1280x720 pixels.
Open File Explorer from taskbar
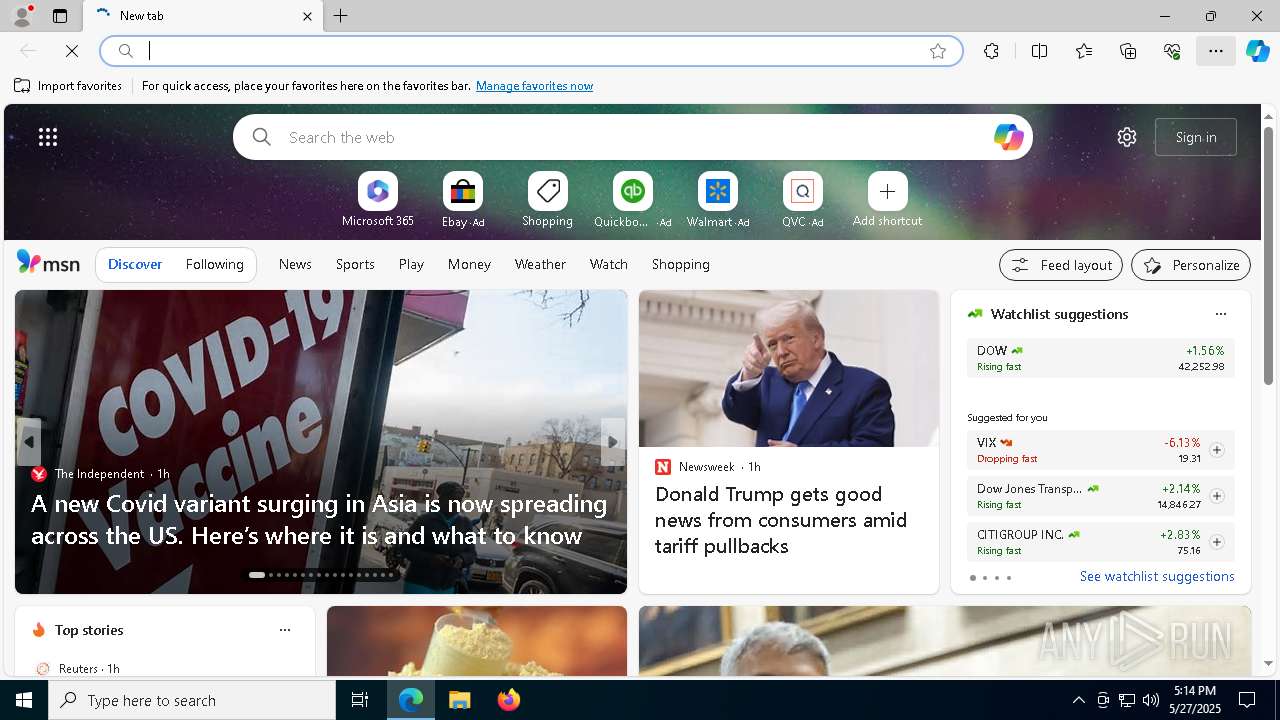pyautogui.click(x=460, y=700)
